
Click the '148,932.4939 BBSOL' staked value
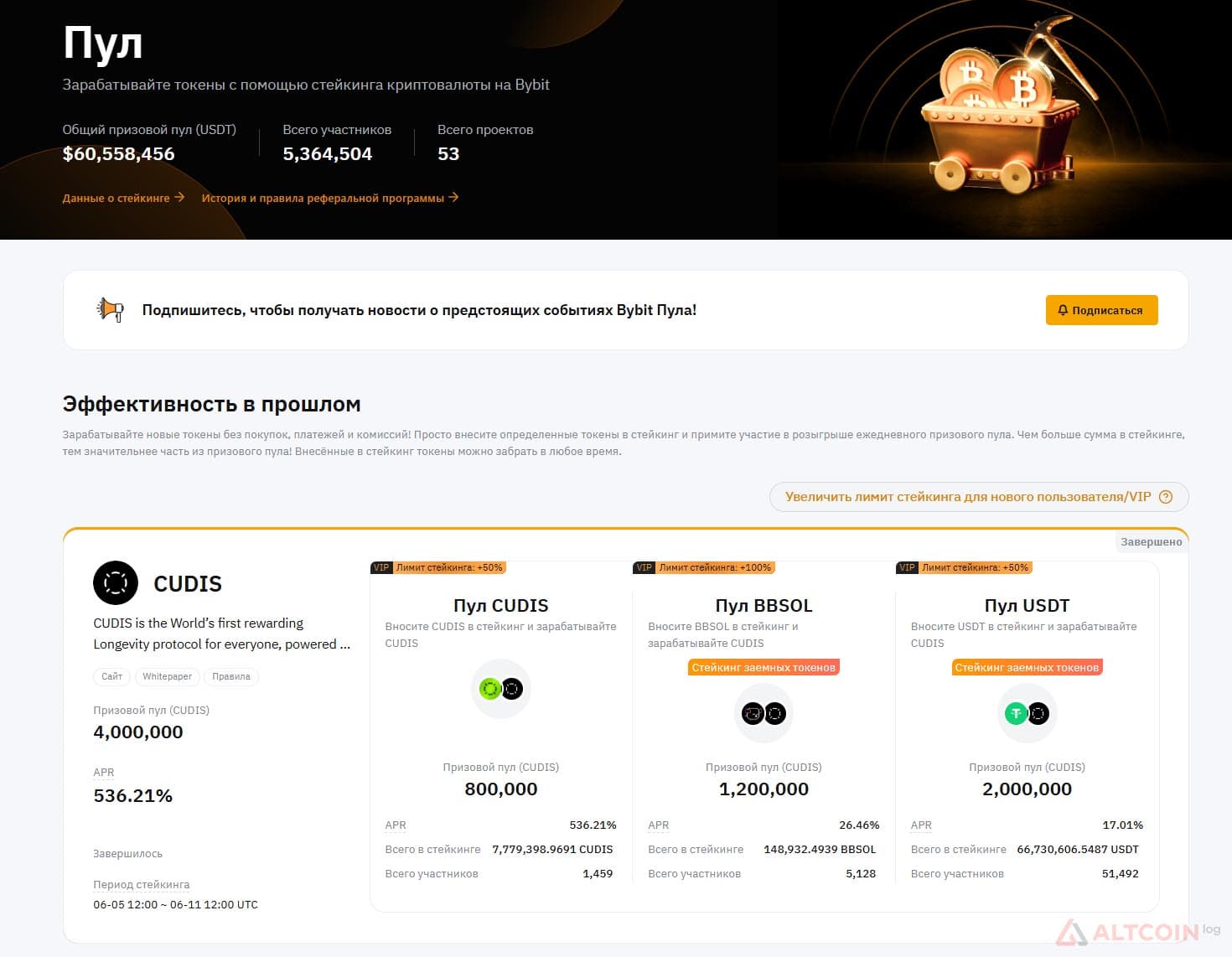[820, 849]
